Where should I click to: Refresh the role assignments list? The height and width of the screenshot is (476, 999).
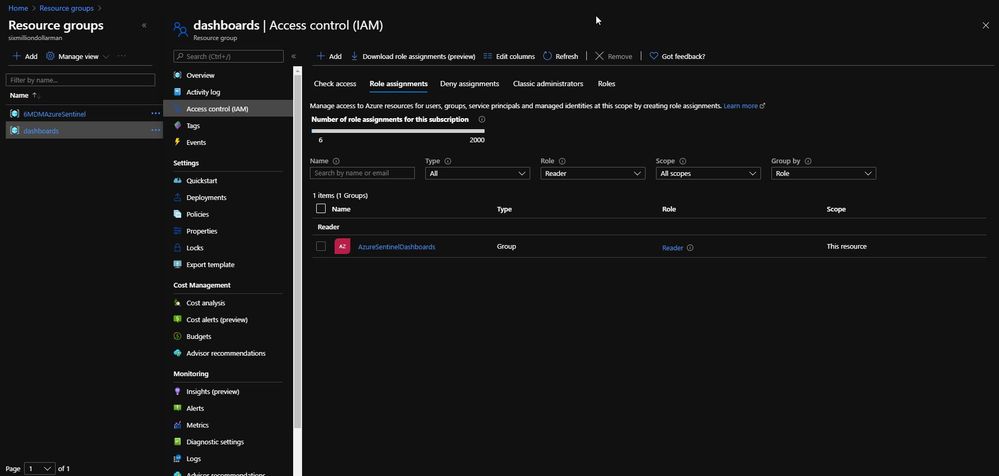561,56
